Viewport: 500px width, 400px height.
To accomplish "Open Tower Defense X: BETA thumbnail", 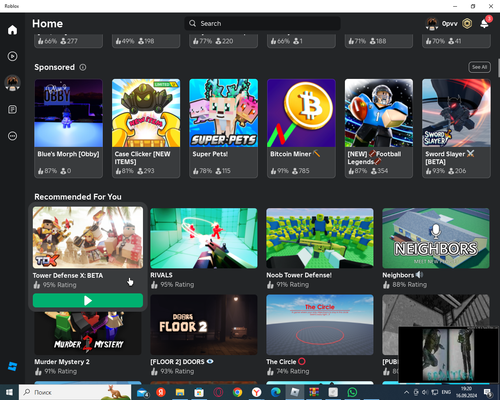I will [x=88, y=237].
